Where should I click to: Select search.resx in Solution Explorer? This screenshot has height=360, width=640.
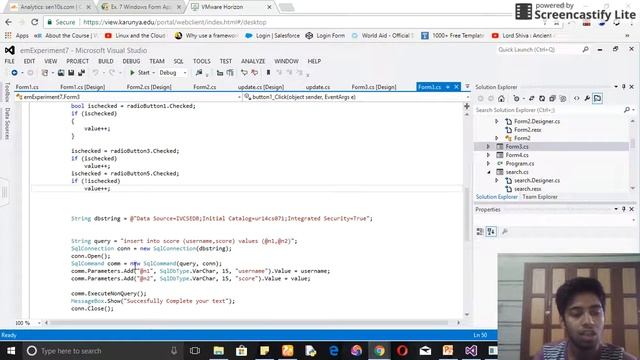pyautogui.click(x=527, y=189)
